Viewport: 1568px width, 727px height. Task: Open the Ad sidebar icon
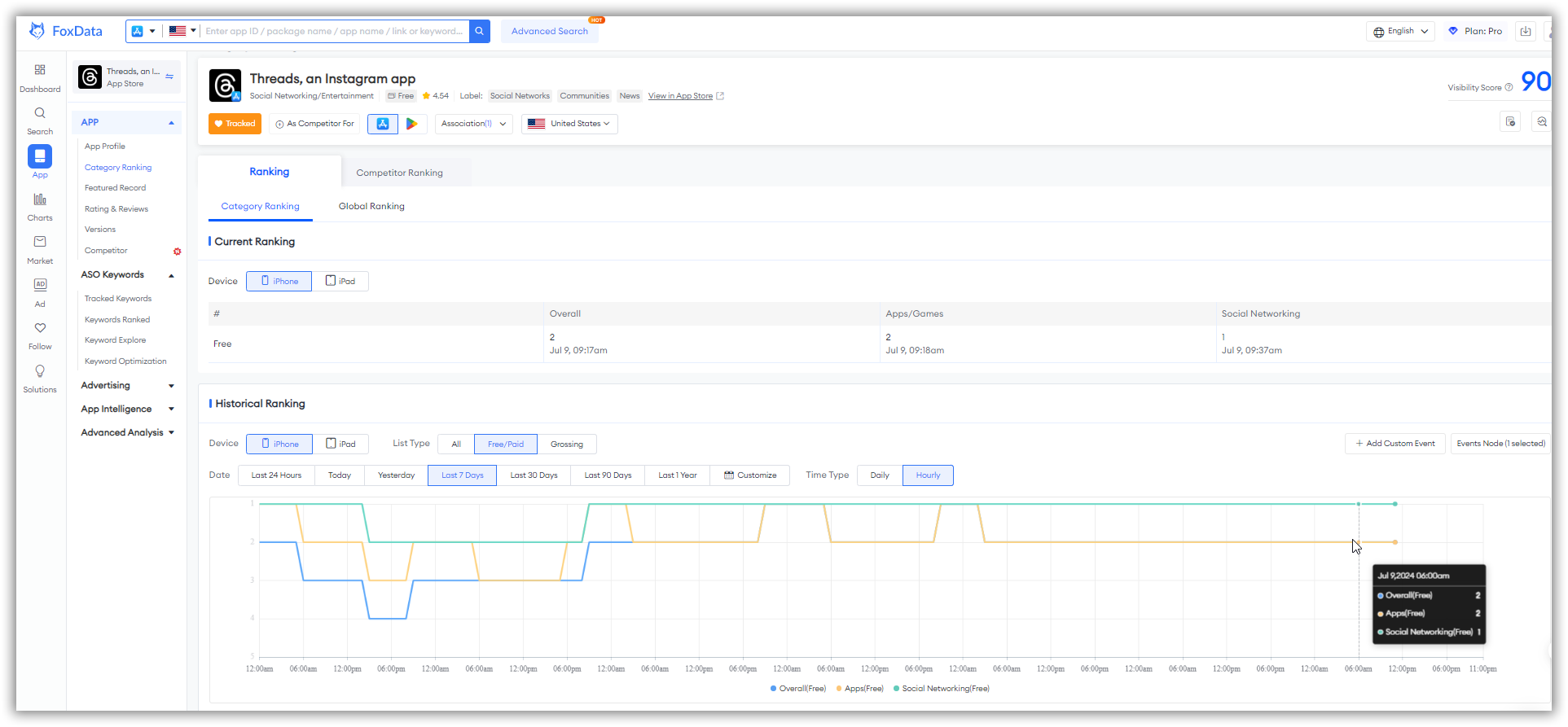[x=40, y=285]
